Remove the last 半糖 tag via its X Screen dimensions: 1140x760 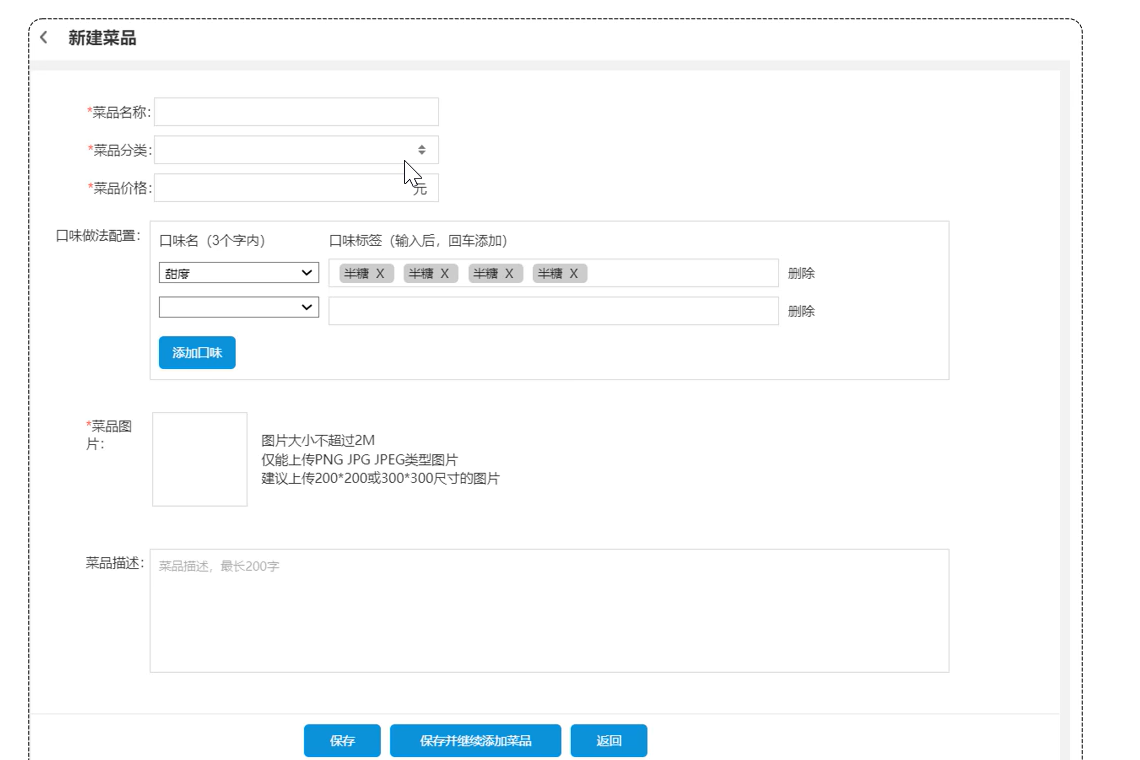click(x=574, y=274)
